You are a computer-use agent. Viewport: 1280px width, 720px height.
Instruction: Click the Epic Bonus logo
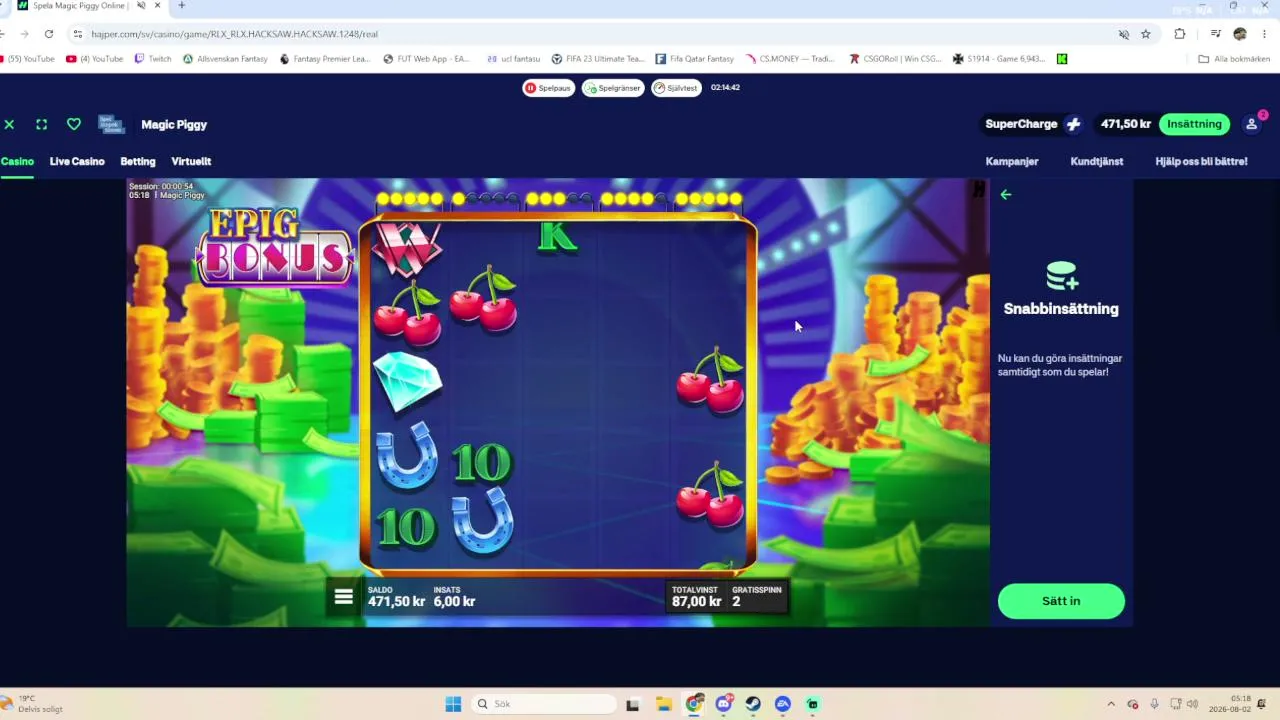tap(273, 246)
